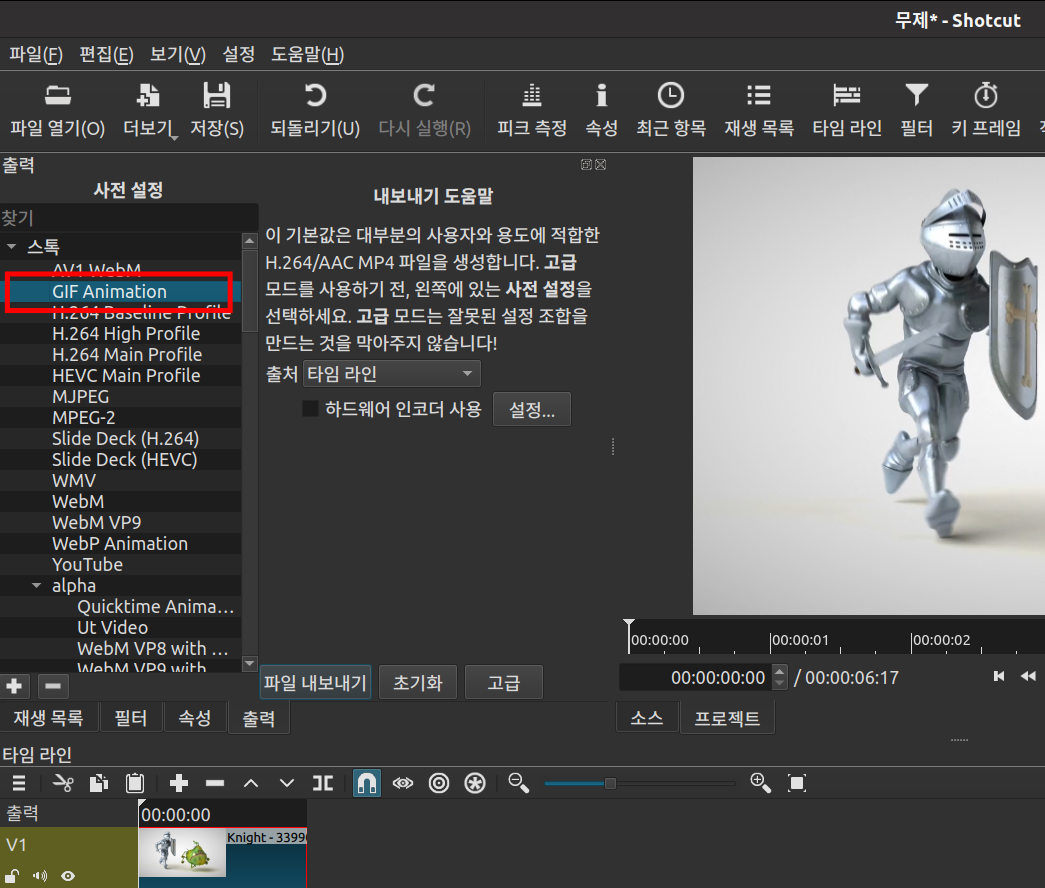Hide V1 track eye icon
Image resolution: width=1045 pixels, height=888 pixels.
pyautogui.click(x=68, y=875)
